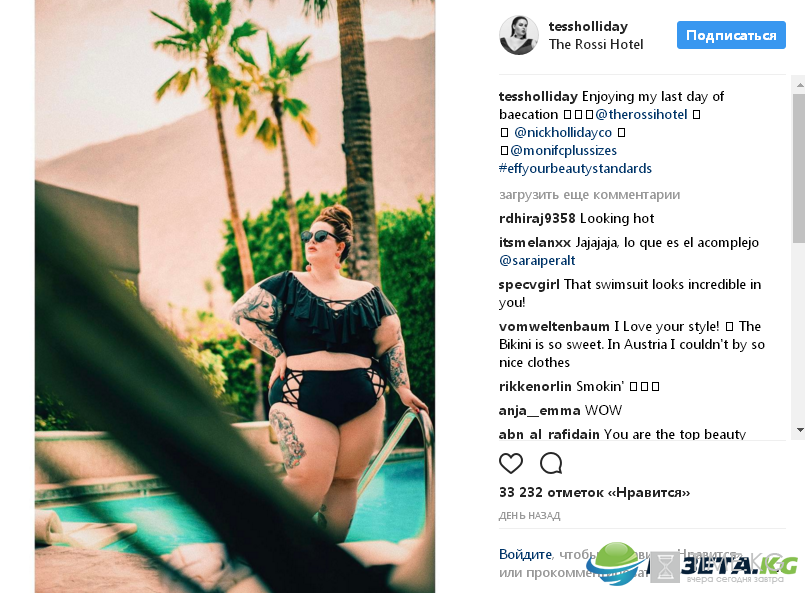Open the @saraiperalt mention in comment

tap(537, 260)
